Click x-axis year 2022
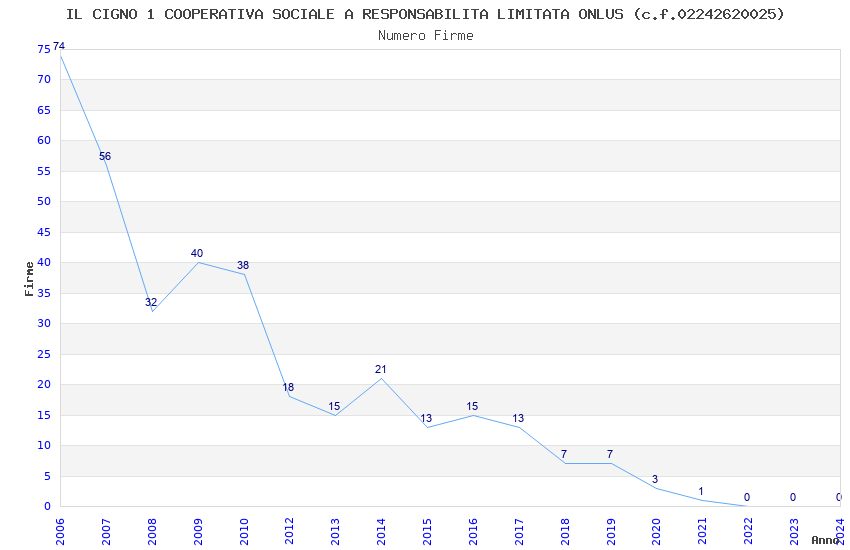Viewport: 850px width, 550px height. pos(749,531)
